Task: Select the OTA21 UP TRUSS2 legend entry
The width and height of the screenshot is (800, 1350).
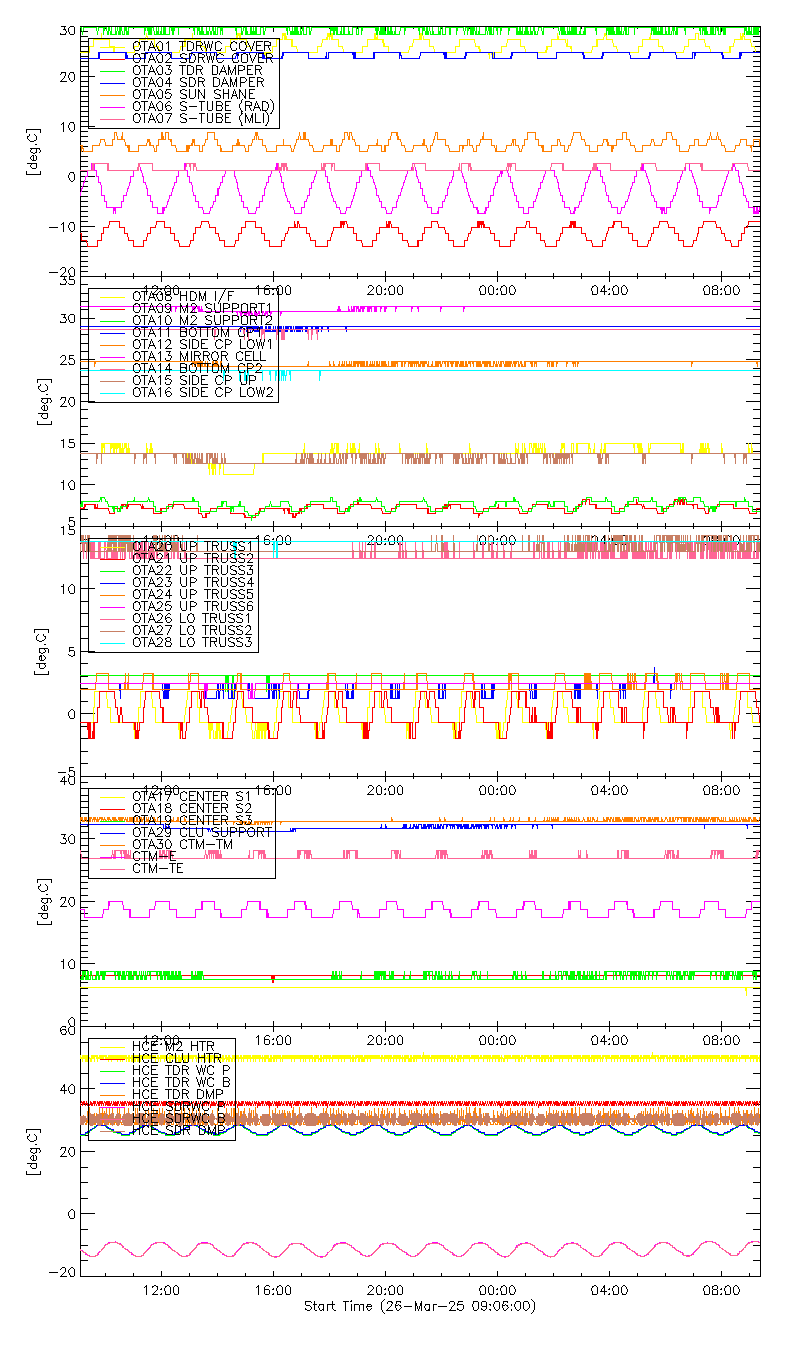Action: coord(193,558)
